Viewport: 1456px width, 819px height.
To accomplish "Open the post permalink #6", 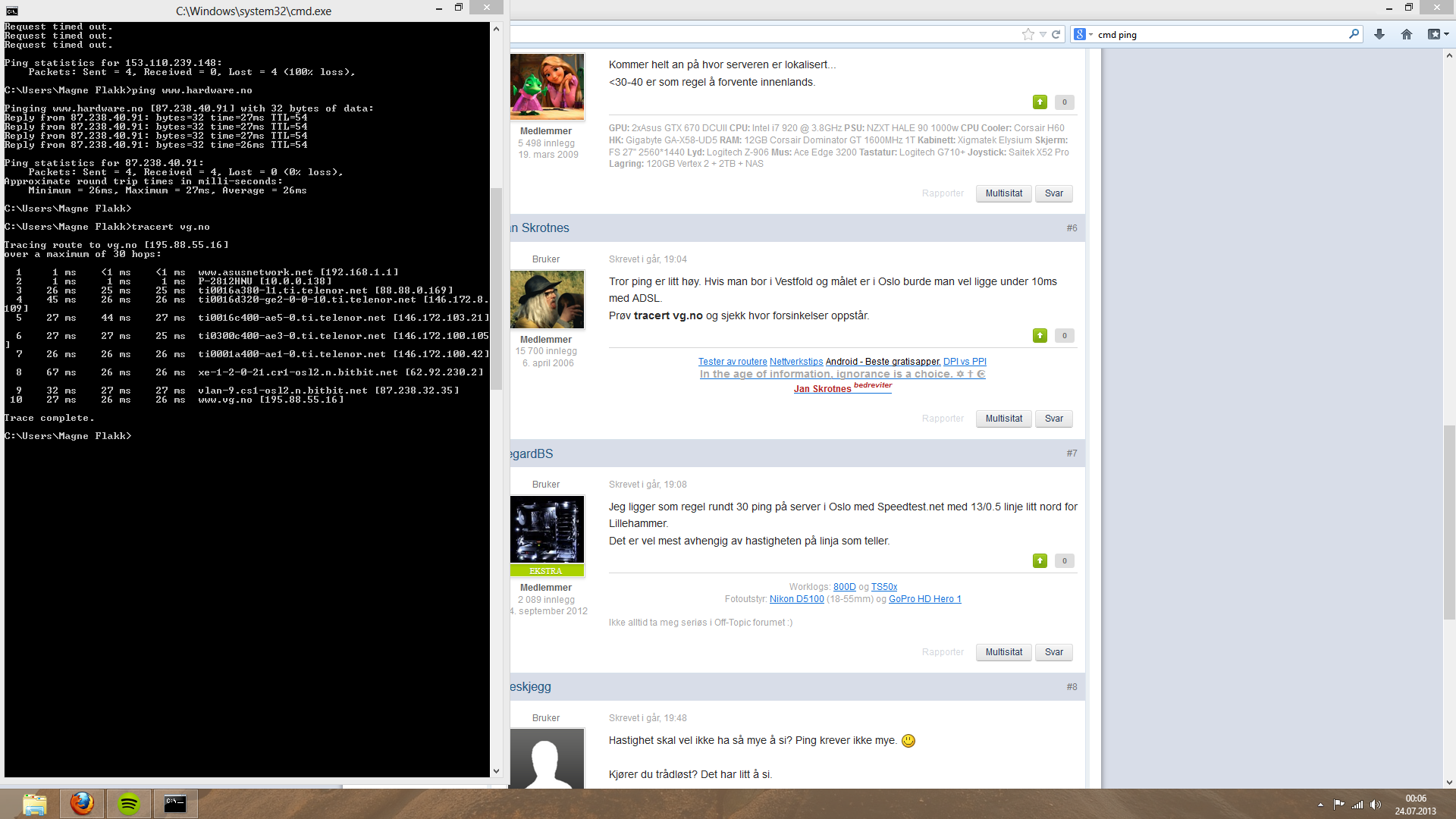I will (x=1072, y=228).
